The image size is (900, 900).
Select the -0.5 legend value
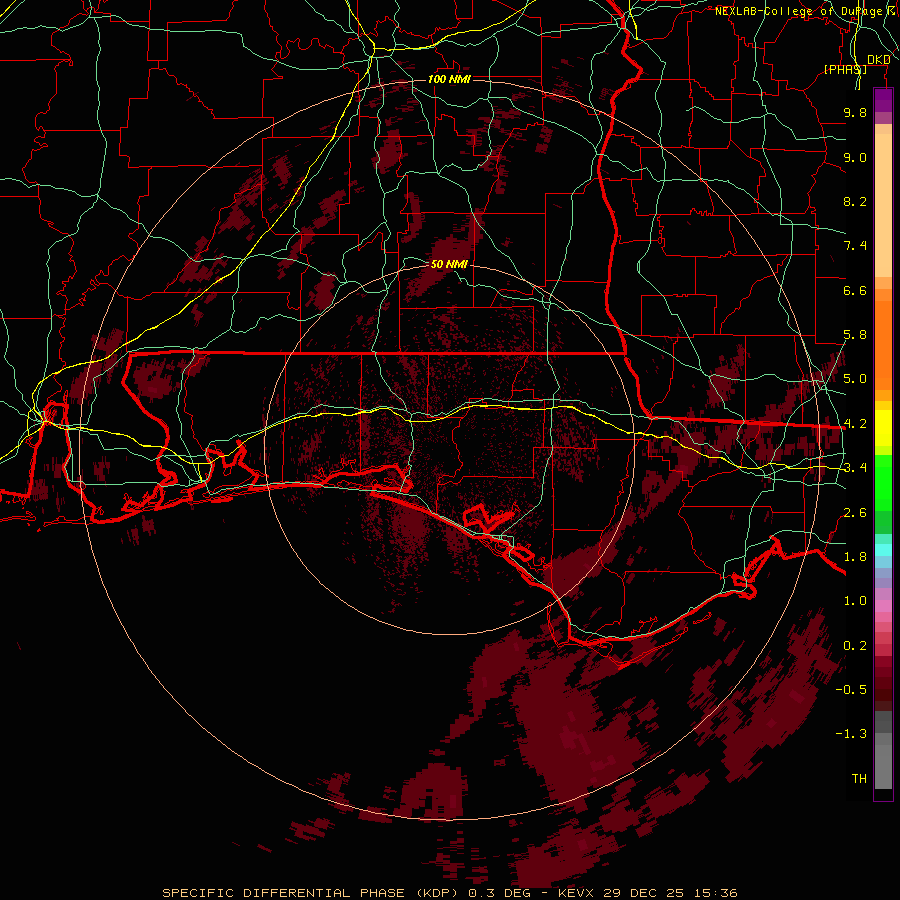click(851, 690)
